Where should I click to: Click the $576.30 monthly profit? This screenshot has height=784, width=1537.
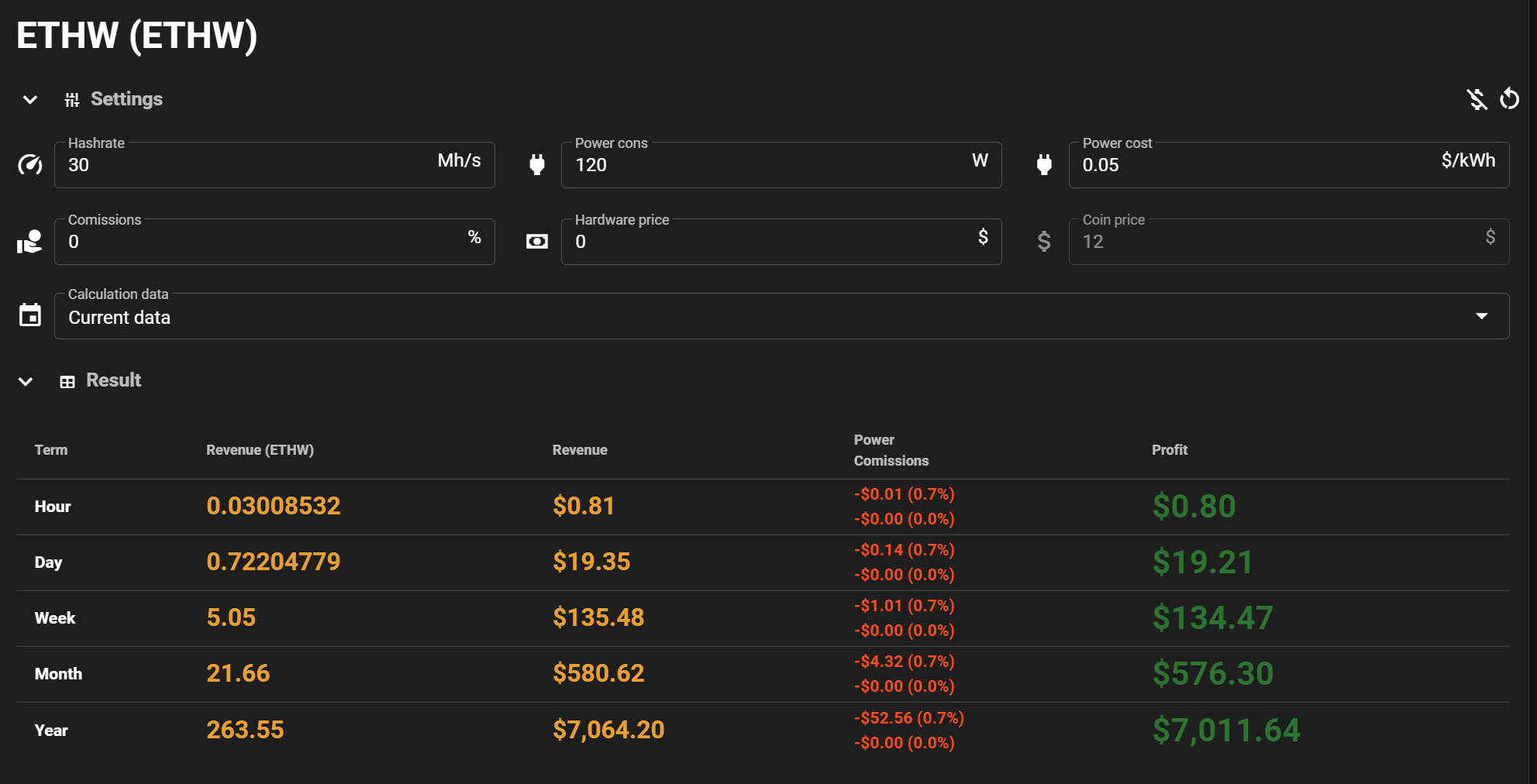click(x=1212, y=673)
